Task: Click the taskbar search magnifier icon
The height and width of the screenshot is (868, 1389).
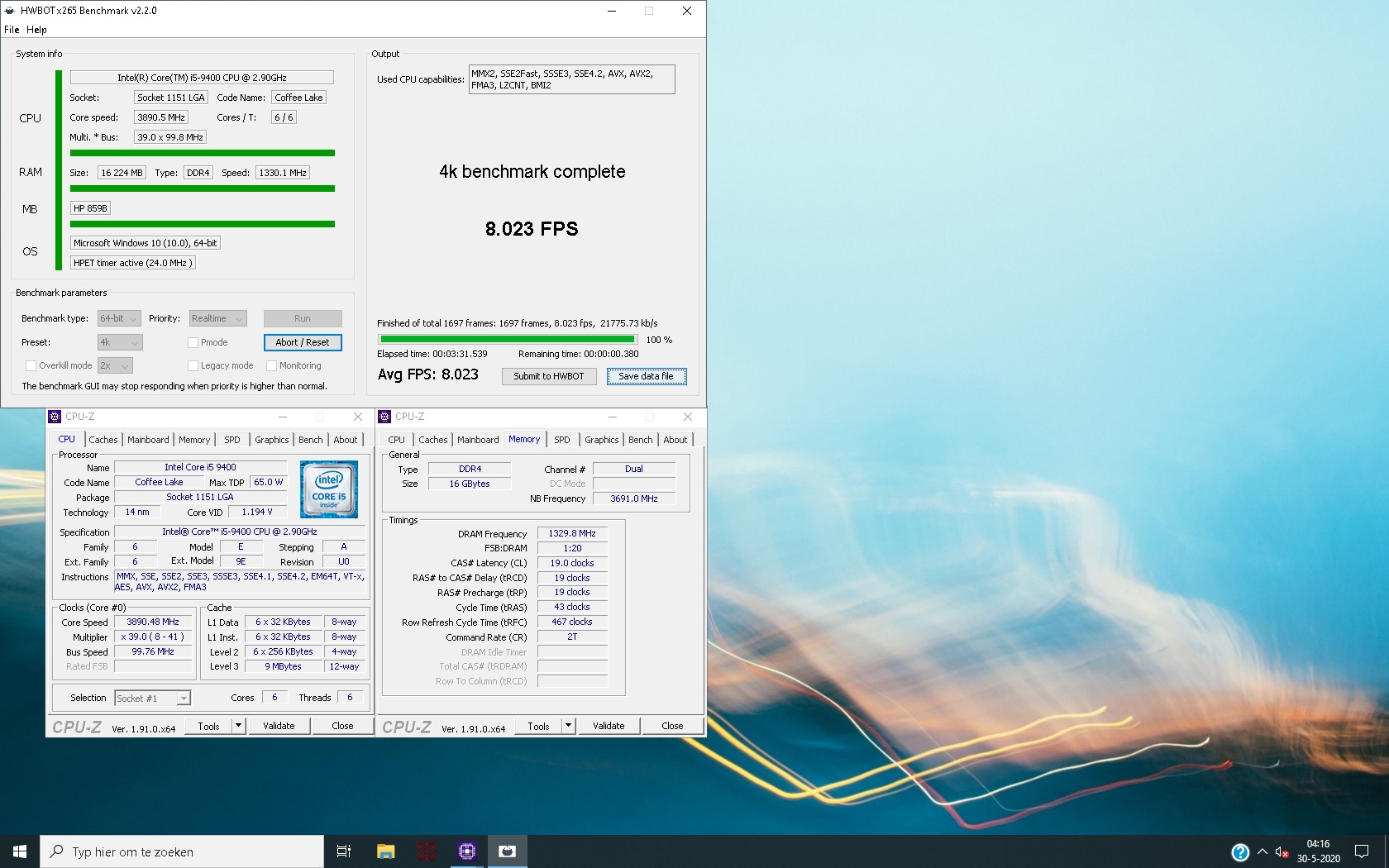Action: tap(57, 851)
